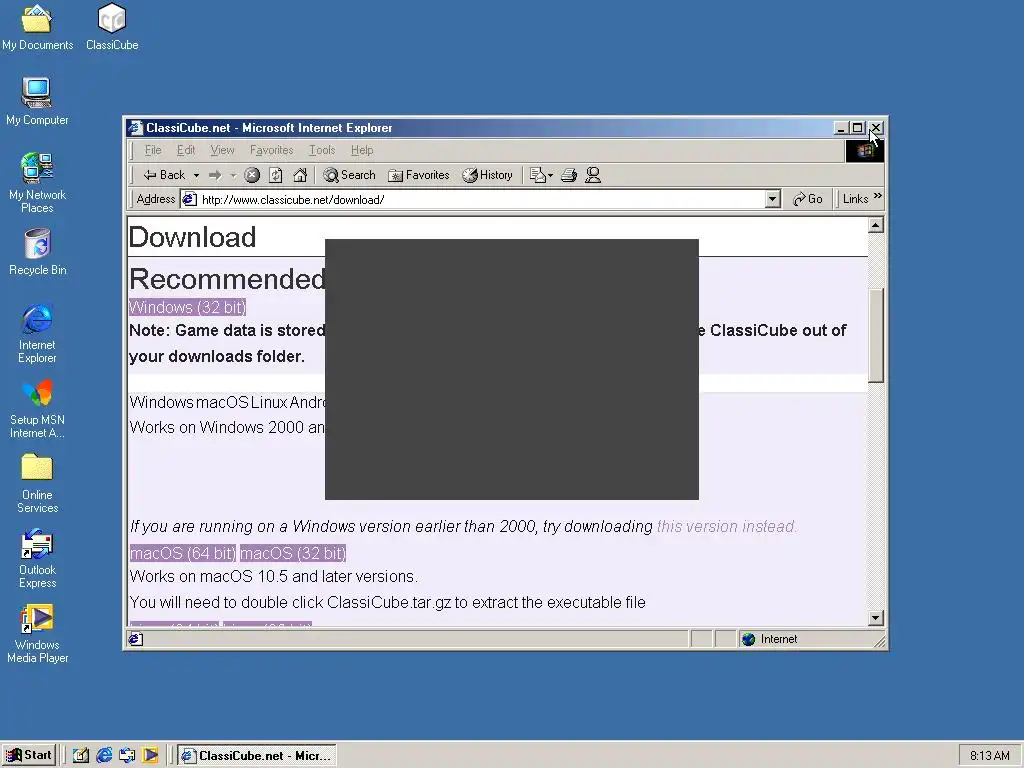Click the scroll up arrow
The height and width of the screenshot is (768, 1024).
click(876, 225)
